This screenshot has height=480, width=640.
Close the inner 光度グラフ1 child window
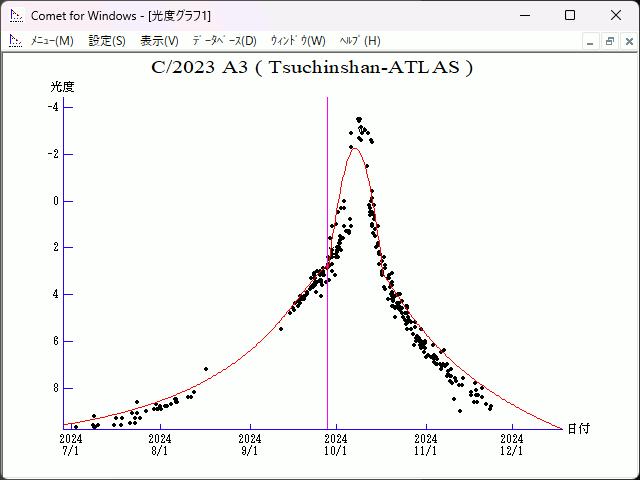coord(627,41)
